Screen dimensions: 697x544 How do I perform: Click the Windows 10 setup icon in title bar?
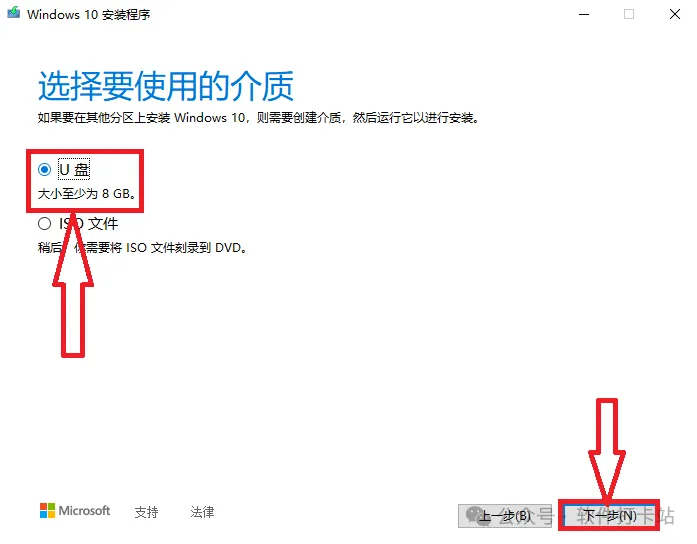14,12
